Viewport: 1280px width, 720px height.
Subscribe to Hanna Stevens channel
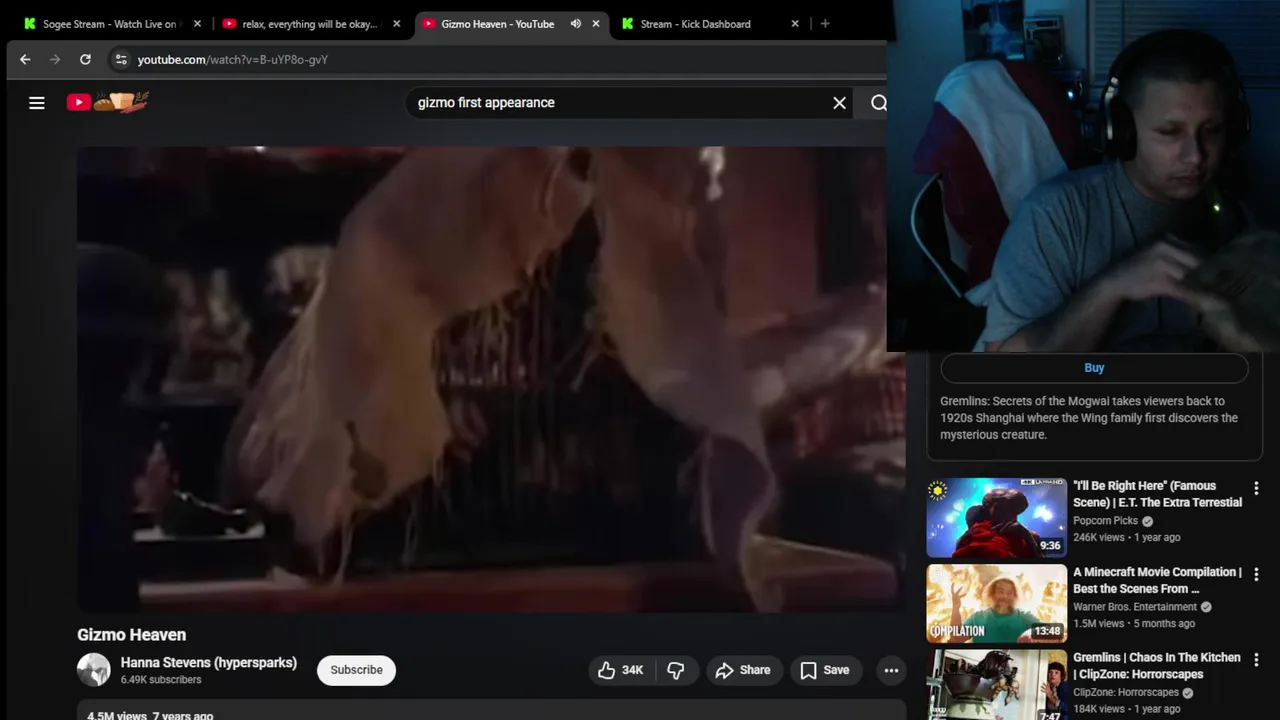[x=356, y=670]
